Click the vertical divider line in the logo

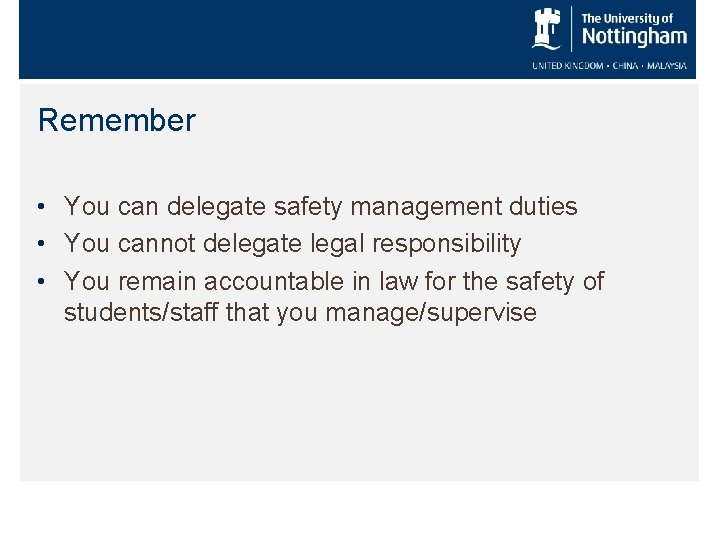572,28
